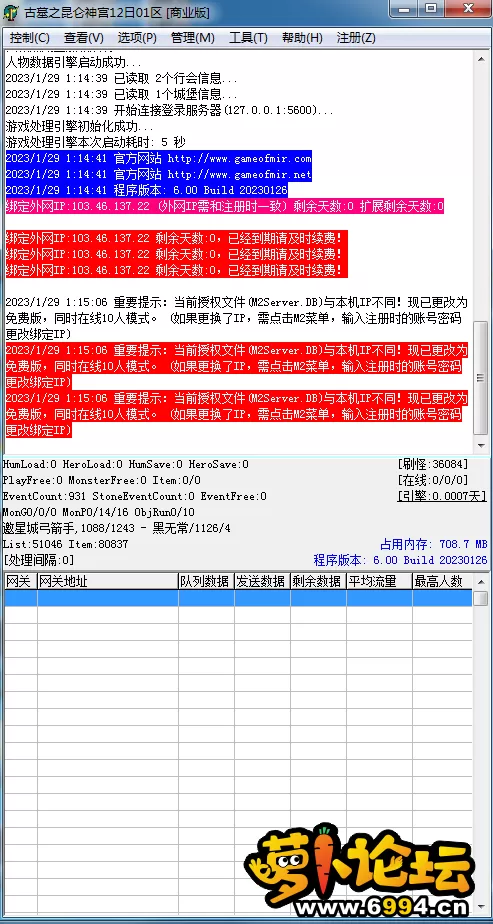
Task: Click the 发送数据 column header
Action: (x=262, y=581)
